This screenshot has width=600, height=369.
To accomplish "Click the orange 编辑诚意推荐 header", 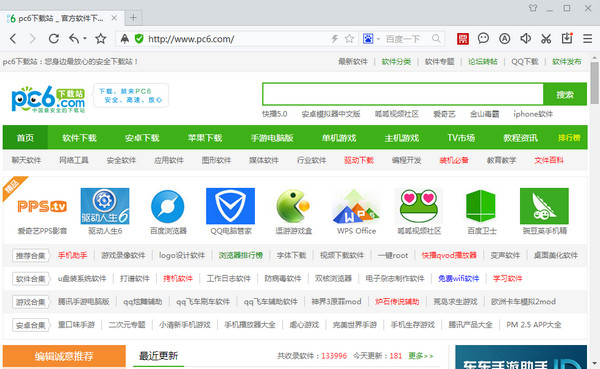I will coord(64,356).
